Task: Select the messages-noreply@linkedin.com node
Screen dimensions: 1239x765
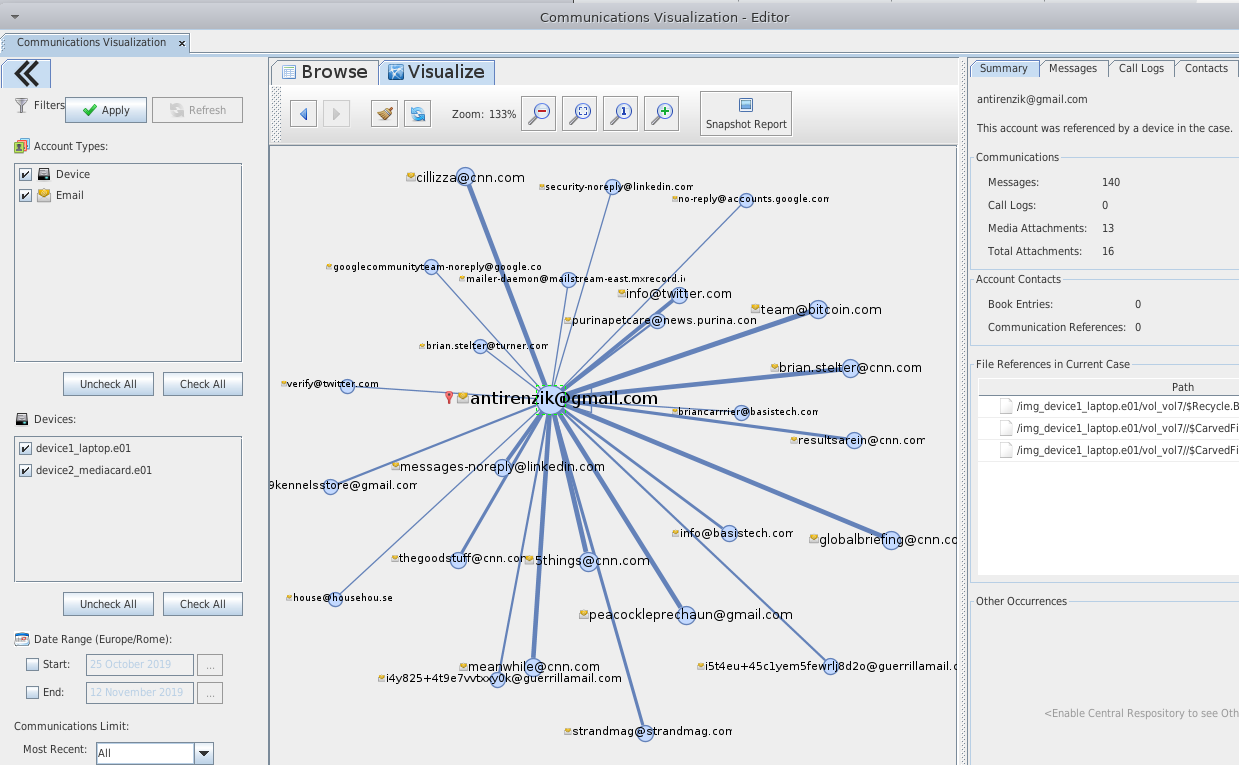Action: (504, 467)
